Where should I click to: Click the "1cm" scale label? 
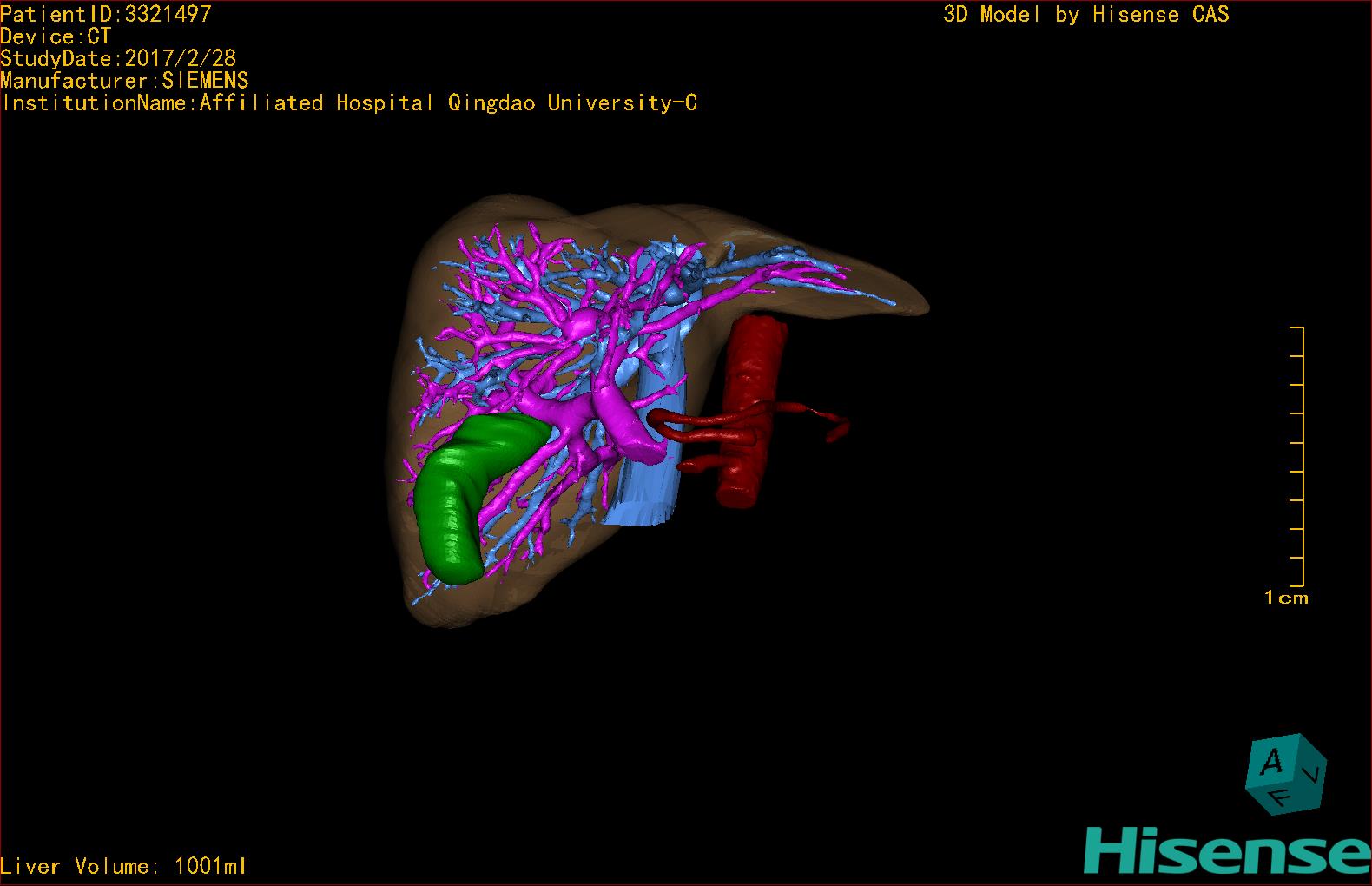click(x=1286, y=598)
